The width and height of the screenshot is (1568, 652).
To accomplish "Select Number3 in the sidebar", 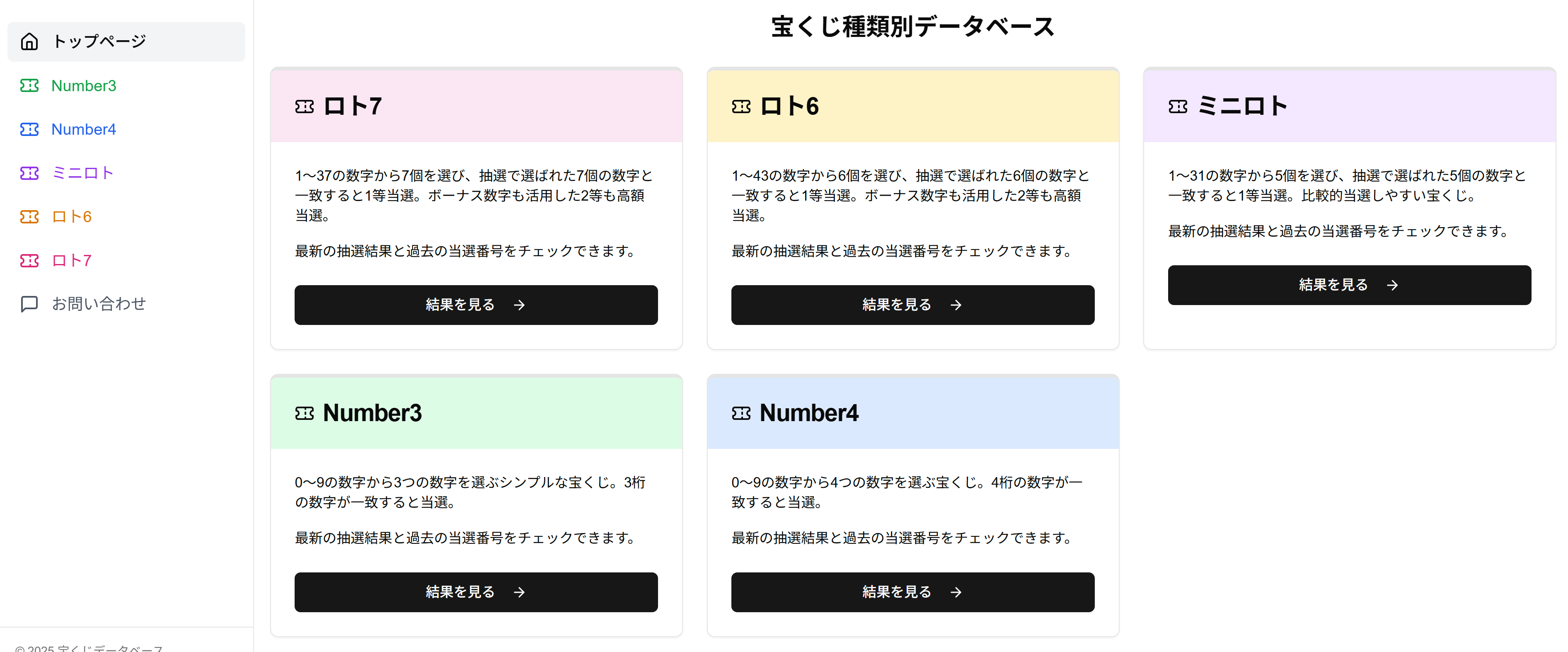I will click(x=83, y=85).
